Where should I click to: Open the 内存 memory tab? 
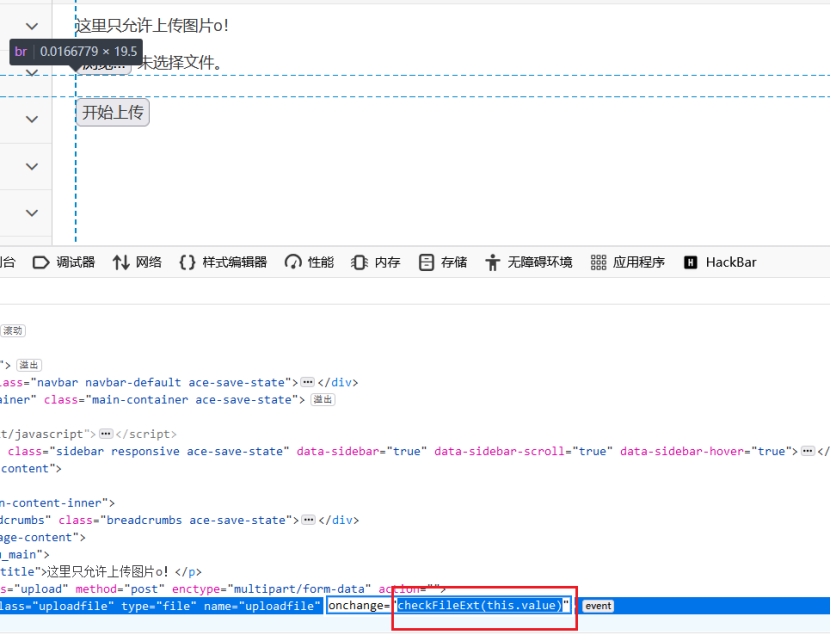376,262
